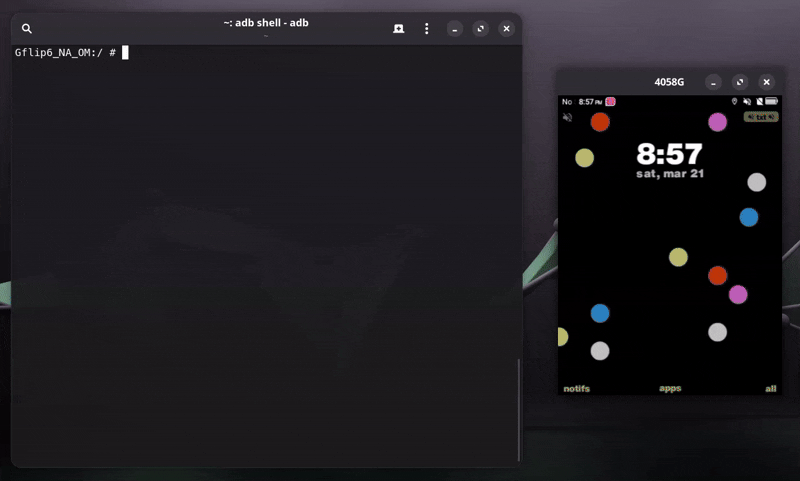Click the '8:57 PM' status bar time
Image resolution: width=800 pixels, height=481 pixels.
tap(590, 102)
